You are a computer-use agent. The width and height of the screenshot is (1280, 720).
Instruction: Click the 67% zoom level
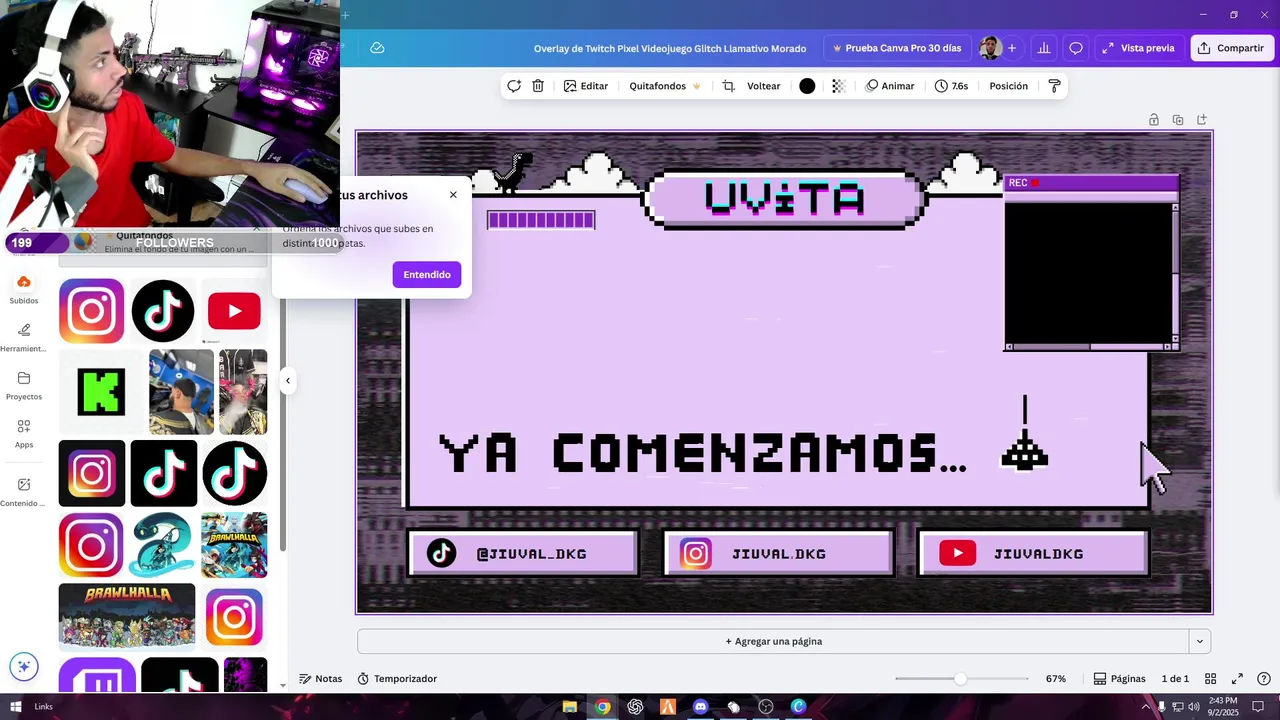click(1056, 679)
